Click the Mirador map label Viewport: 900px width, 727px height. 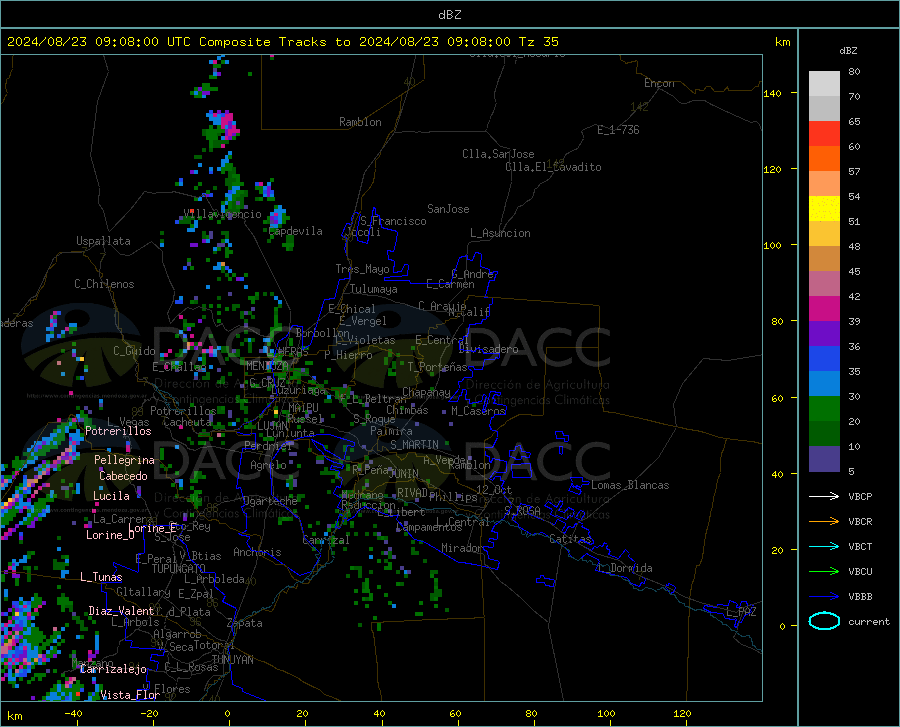(x=462, y=548)
